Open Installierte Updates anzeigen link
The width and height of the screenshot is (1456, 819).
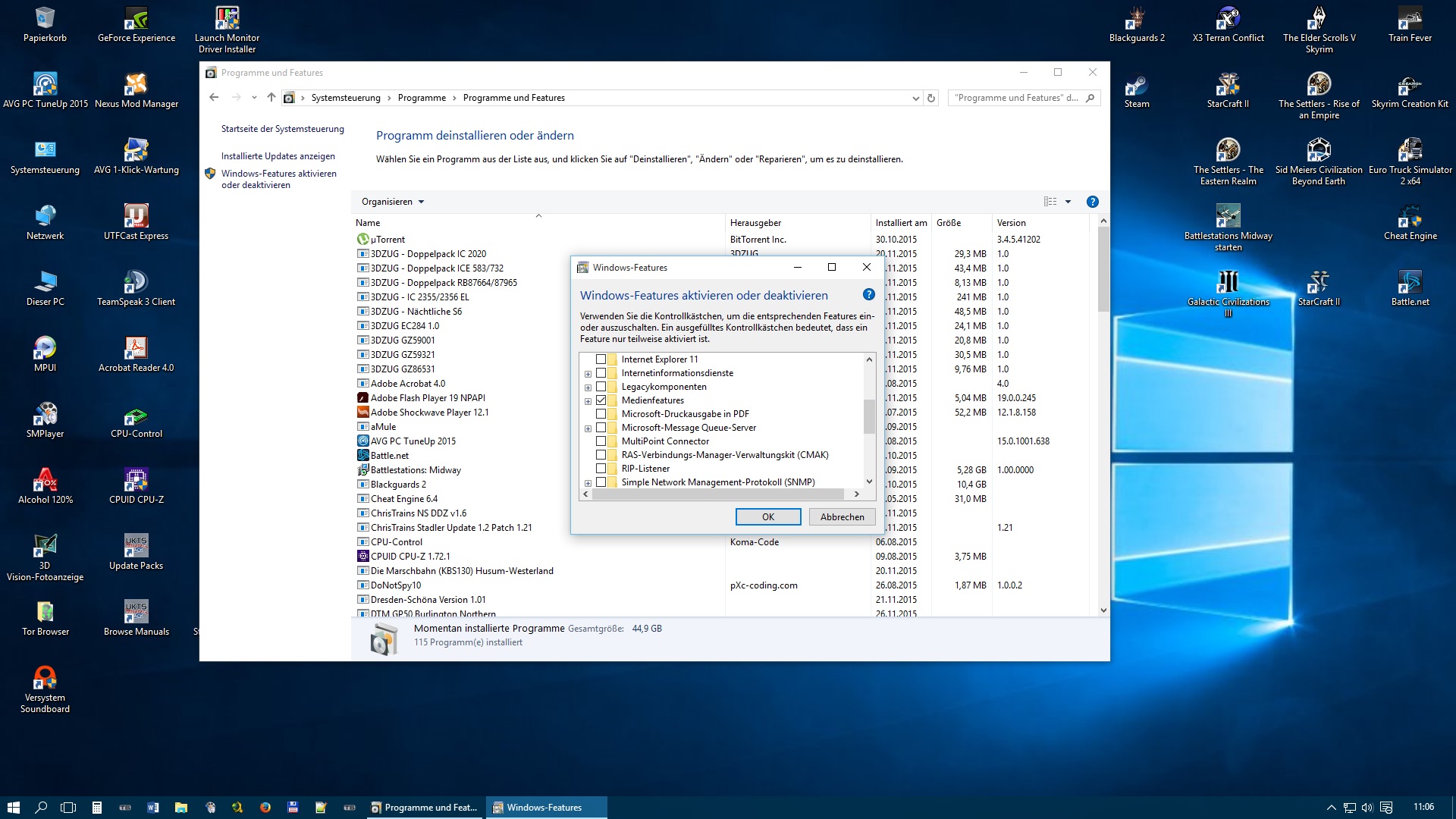[278, 156]
